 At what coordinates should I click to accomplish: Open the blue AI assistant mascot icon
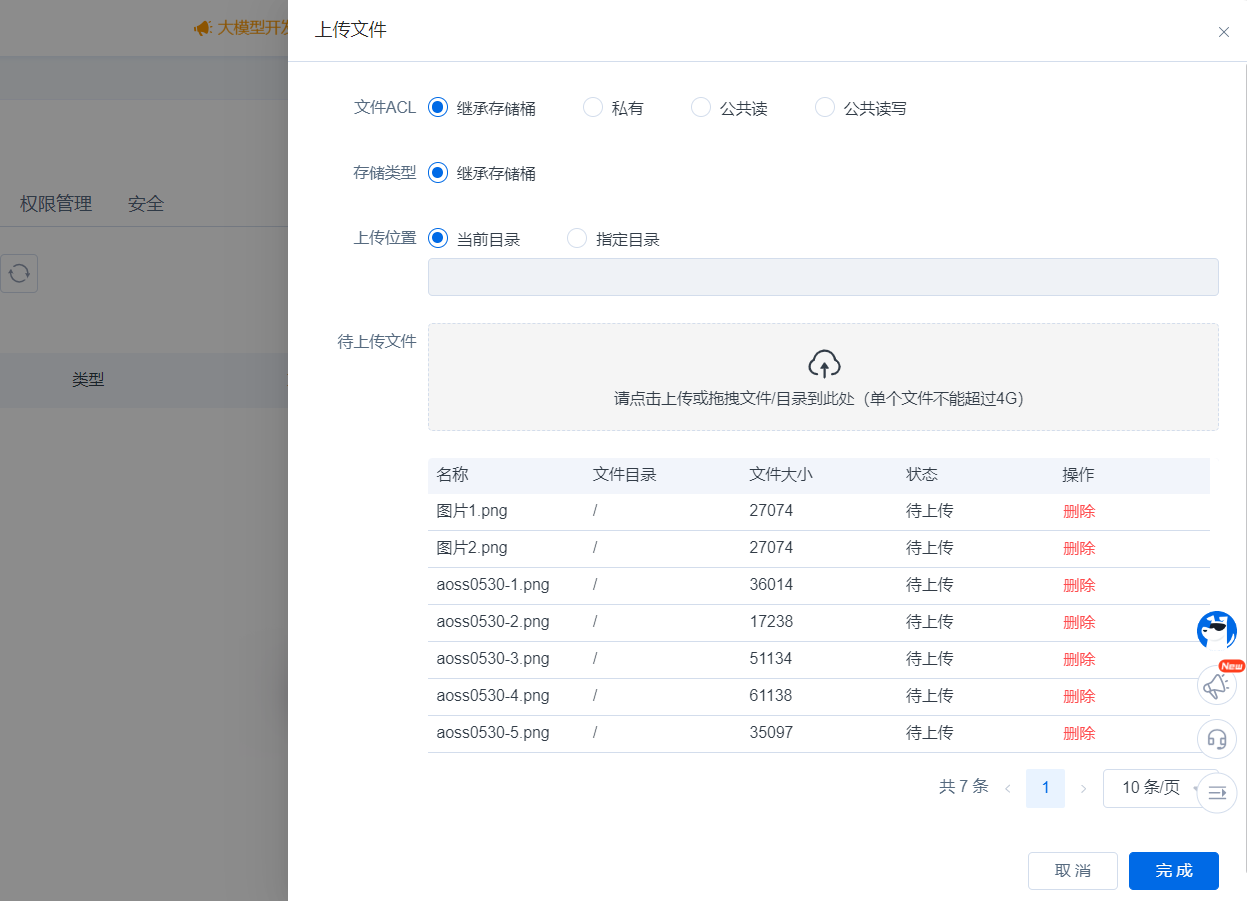pos(1216,631)
